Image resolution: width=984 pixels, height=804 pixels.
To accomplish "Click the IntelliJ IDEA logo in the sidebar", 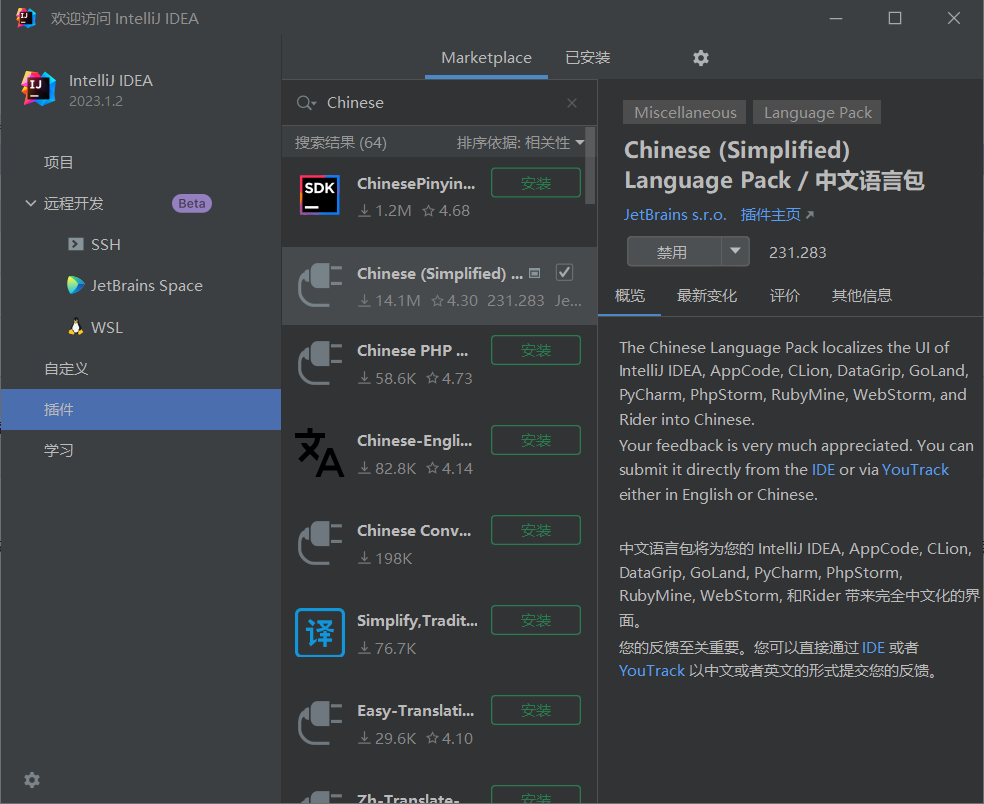I will (x=38, y=88).
